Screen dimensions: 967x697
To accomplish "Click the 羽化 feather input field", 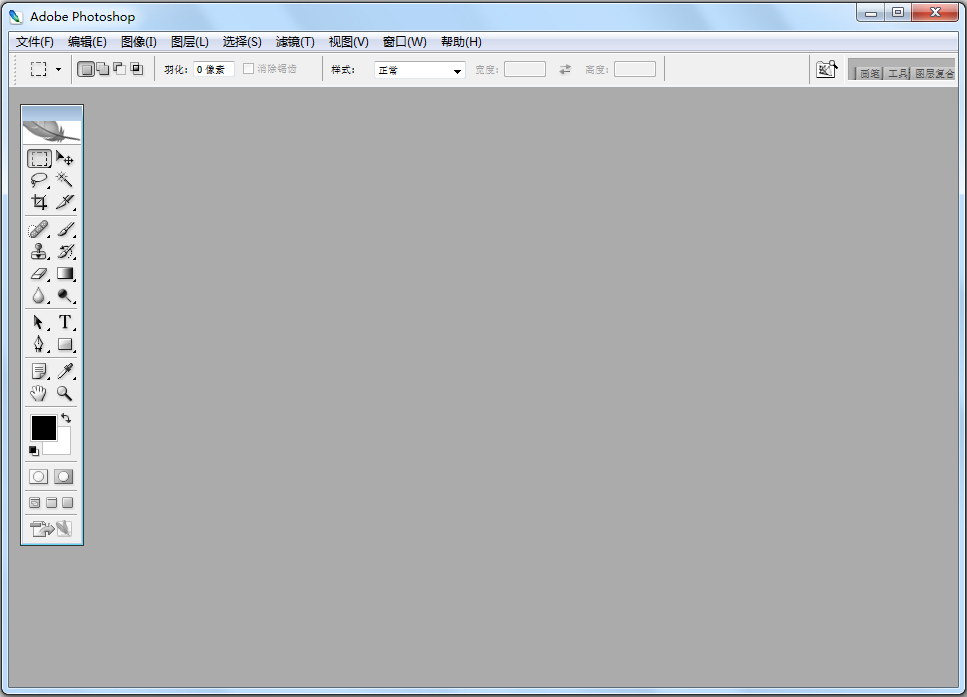I will coord(213,70).
